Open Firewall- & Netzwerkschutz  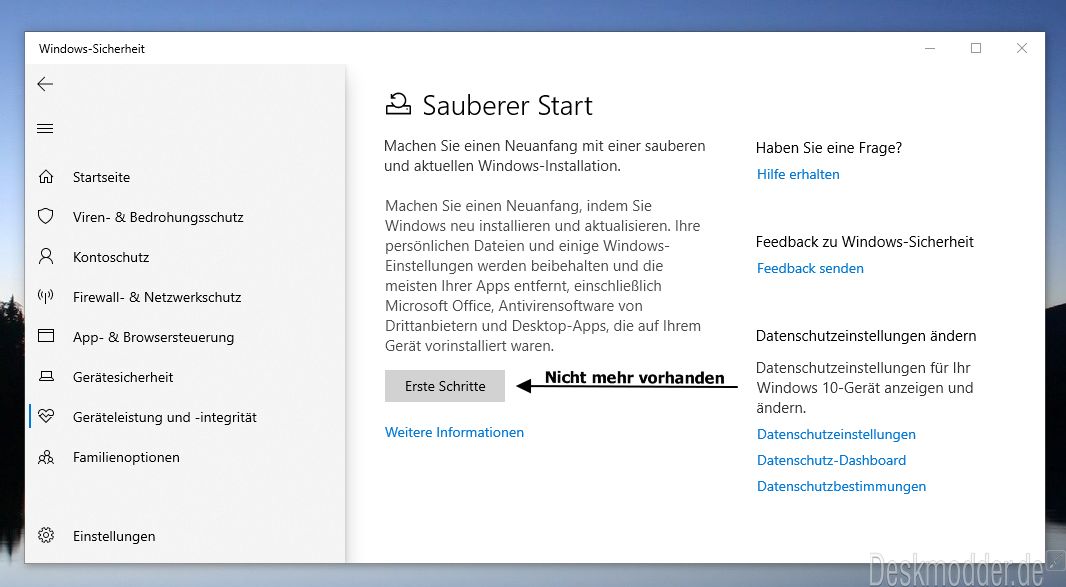pos(157,297)
